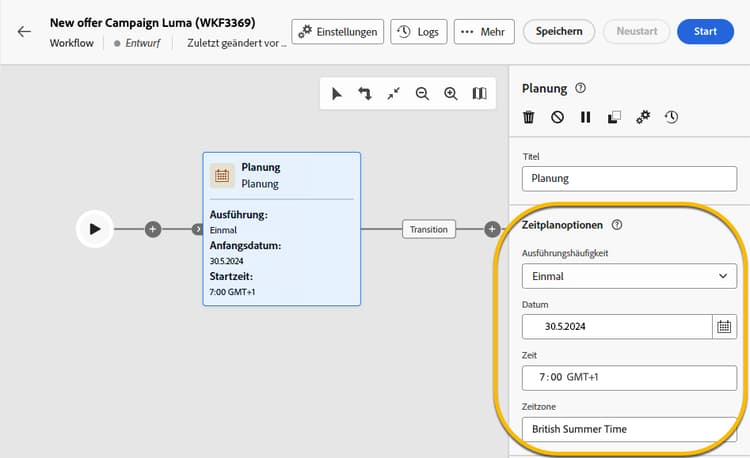
Task: Copy the activity with duplicate icon
Action: pos(614,117)
